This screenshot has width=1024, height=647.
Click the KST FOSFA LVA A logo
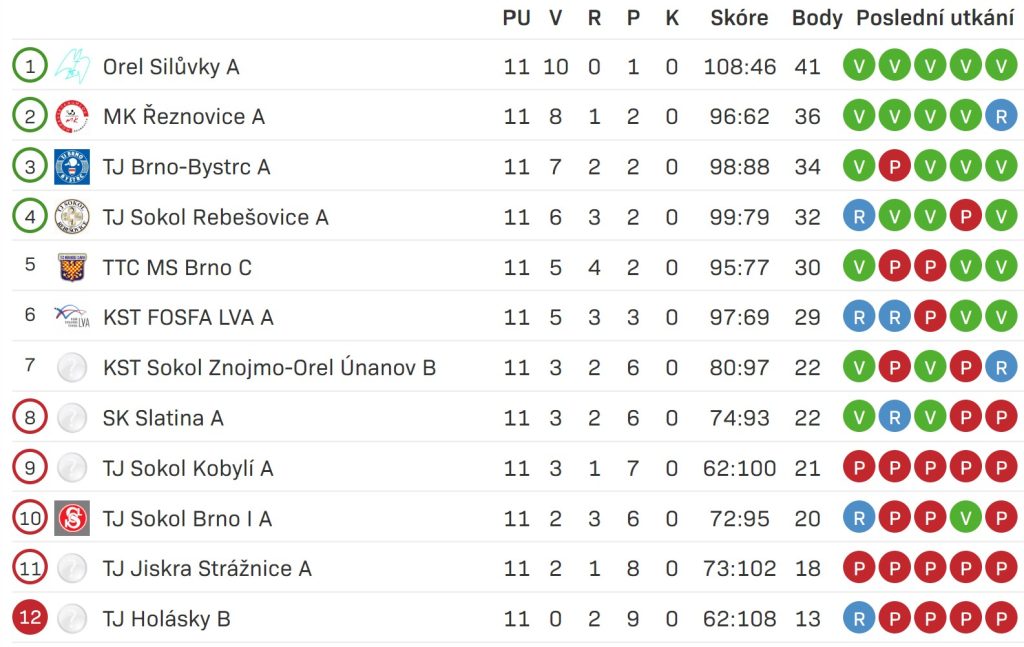(x=72, y=317)
